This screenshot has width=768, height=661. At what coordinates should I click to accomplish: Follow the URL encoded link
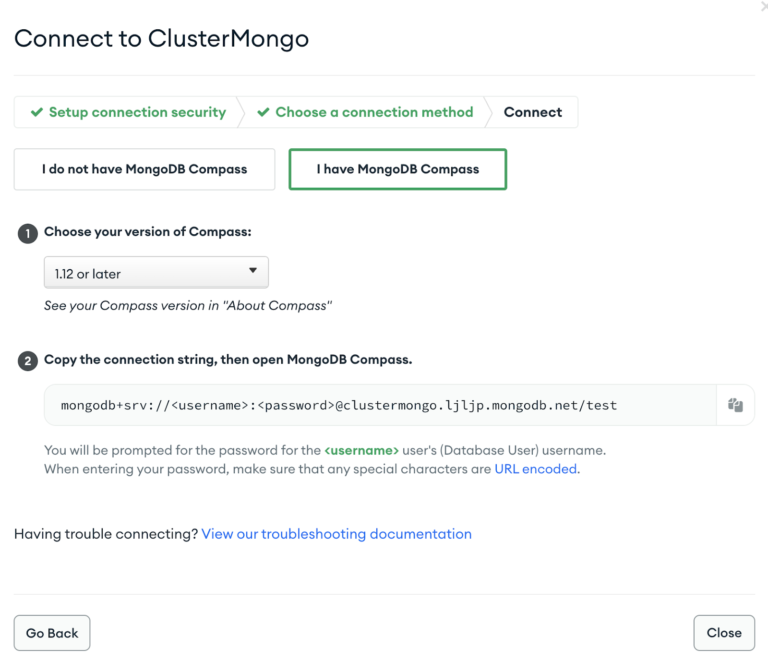[535, 468]
